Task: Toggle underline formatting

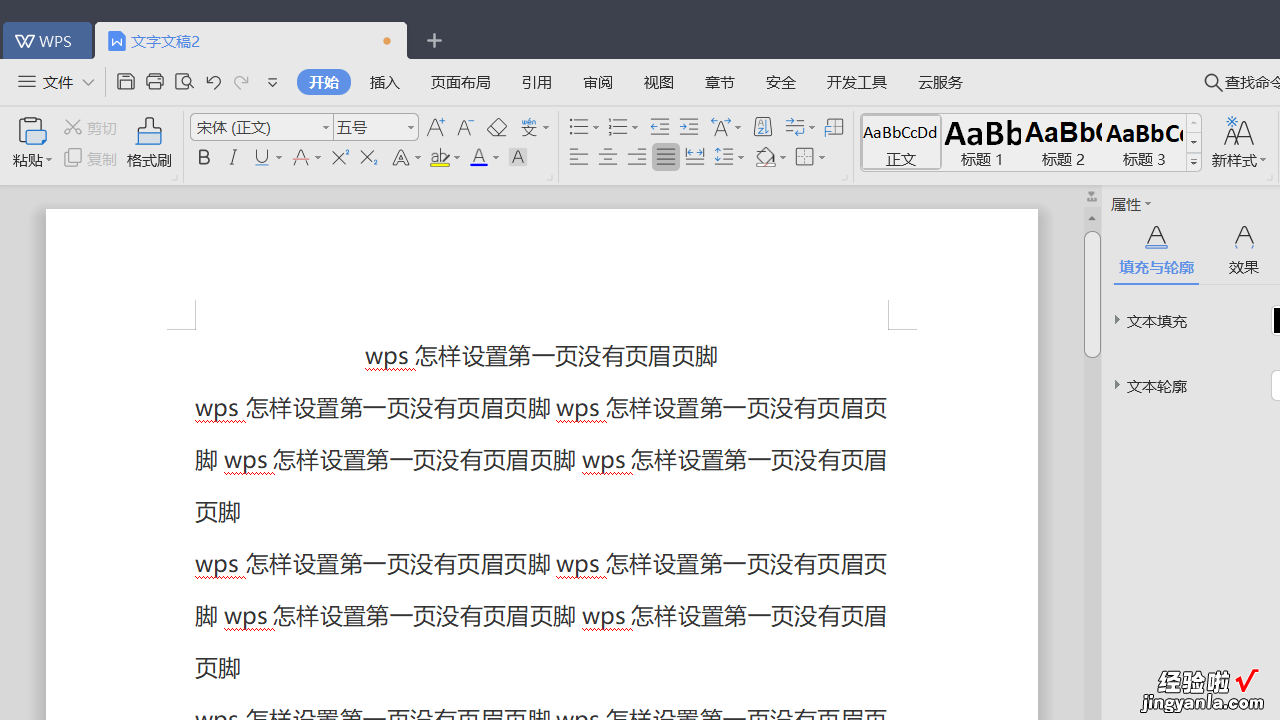Action: tap(262, 157)
